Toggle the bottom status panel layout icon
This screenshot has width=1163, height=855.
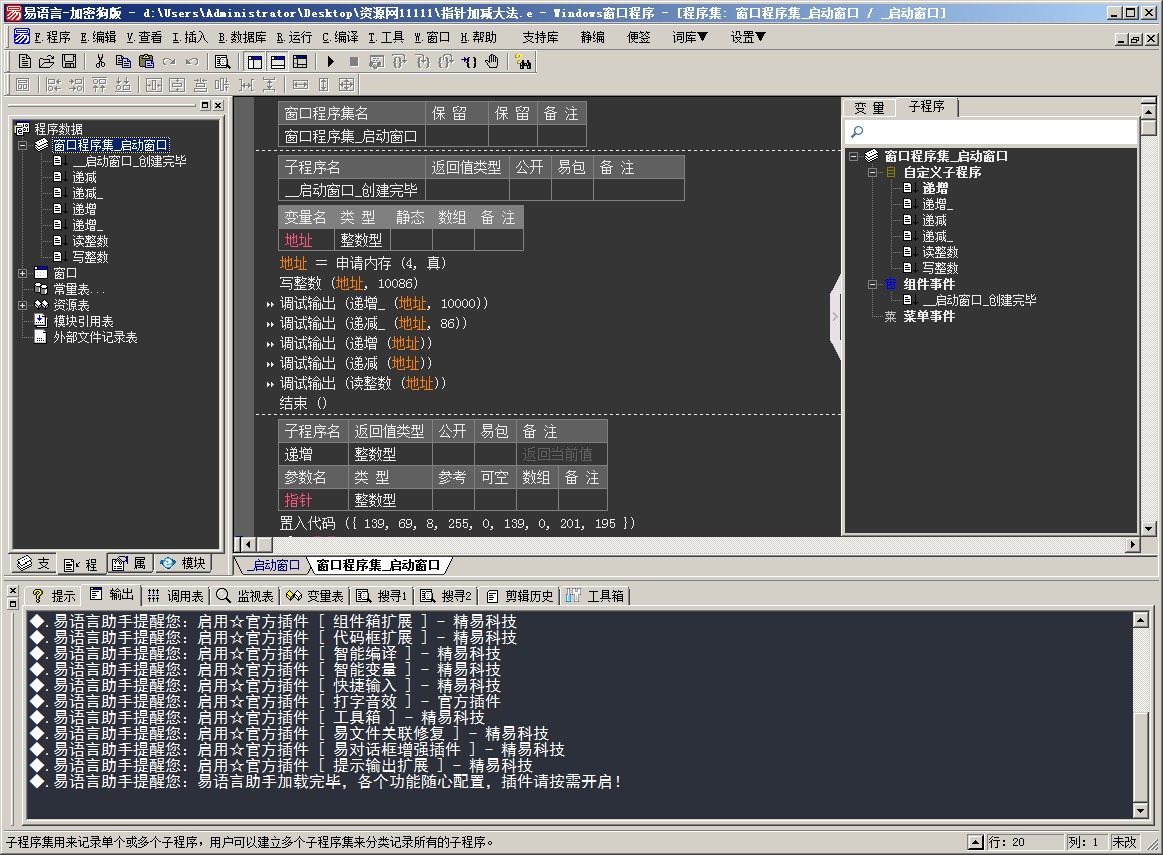tap(277, 62)
